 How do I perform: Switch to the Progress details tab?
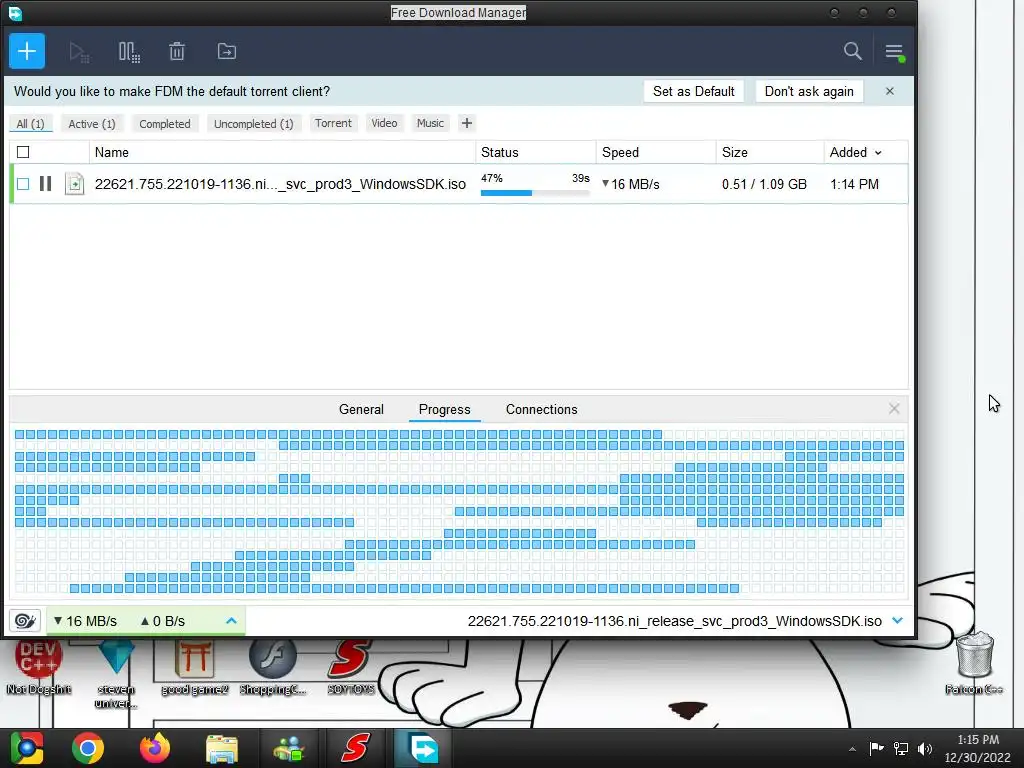[445, 409]
